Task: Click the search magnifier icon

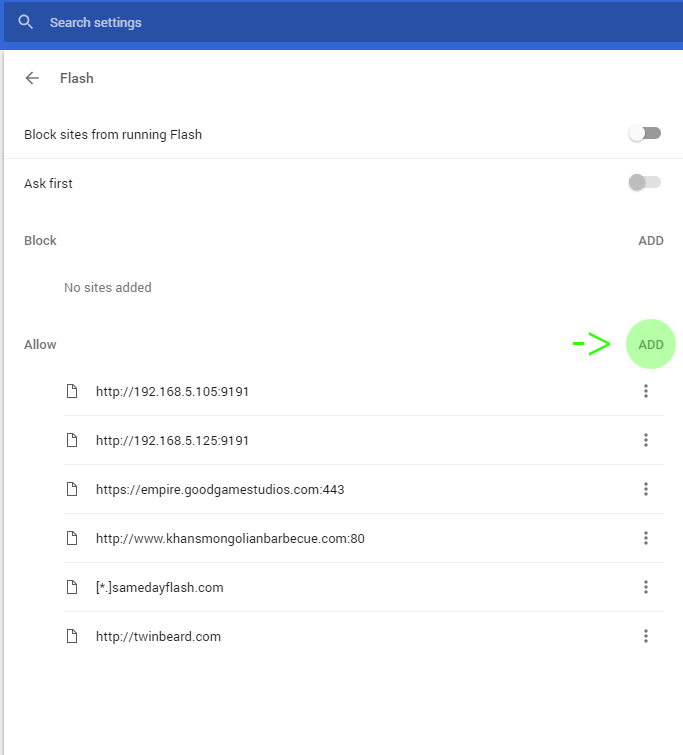Action: pos(26,22)
